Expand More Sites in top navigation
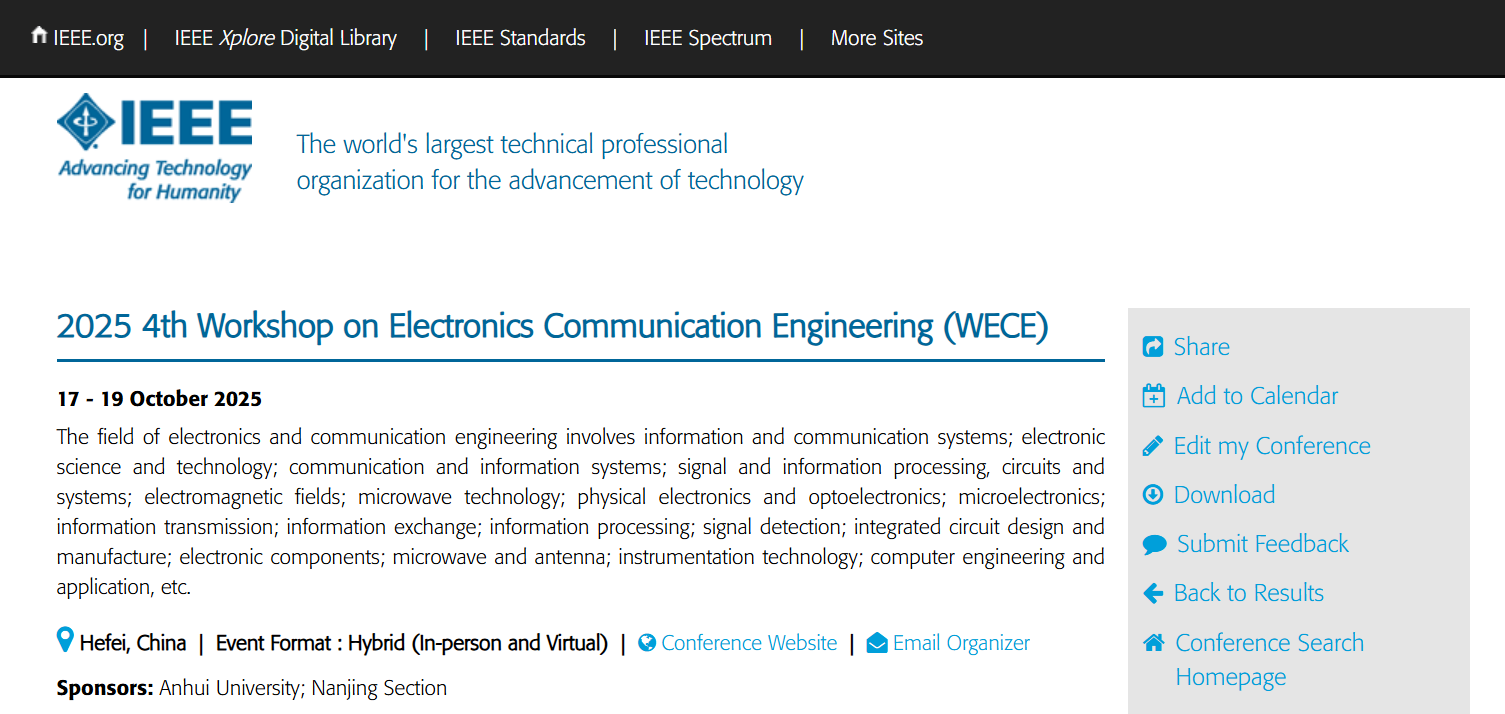1505x714 pixels. 877,38
